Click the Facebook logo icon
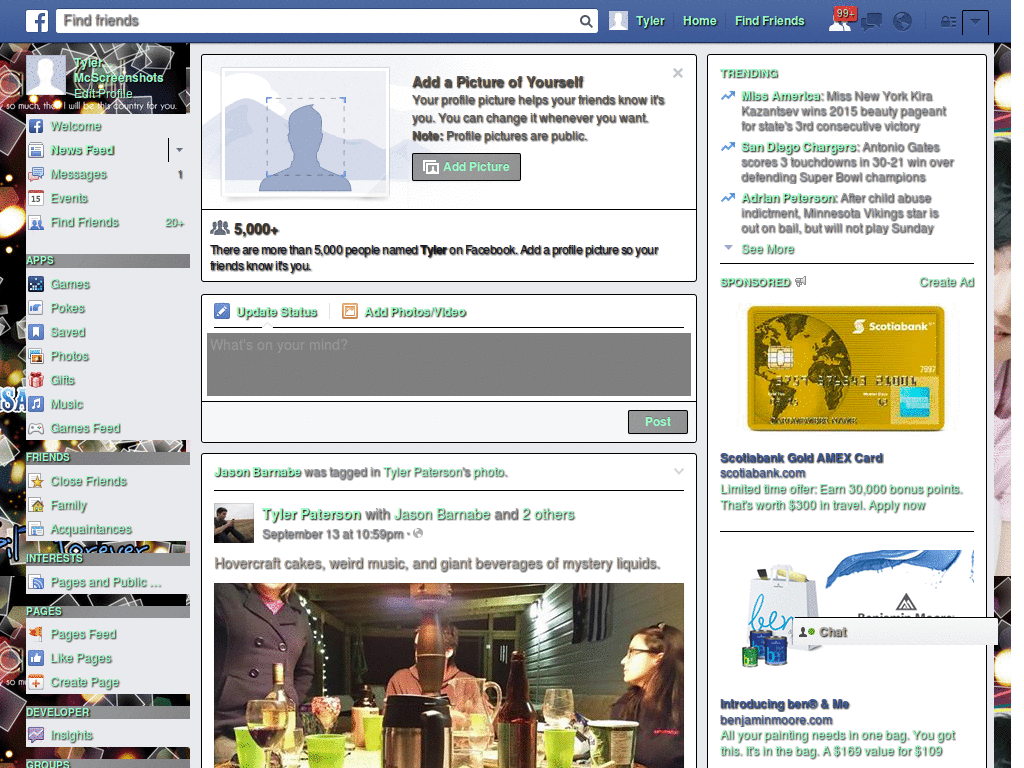The image size is (1024, 768). pyautogui.click(x=37, y=21)
